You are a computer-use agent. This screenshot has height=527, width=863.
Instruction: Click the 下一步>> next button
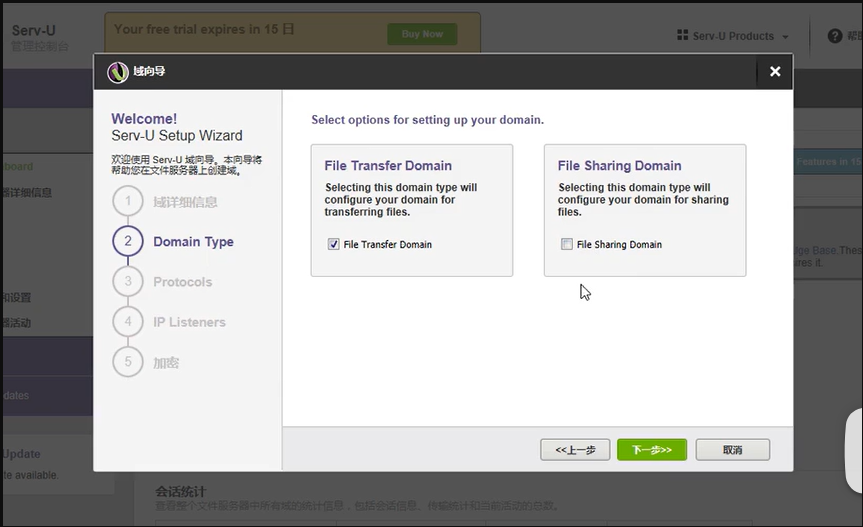652,450
